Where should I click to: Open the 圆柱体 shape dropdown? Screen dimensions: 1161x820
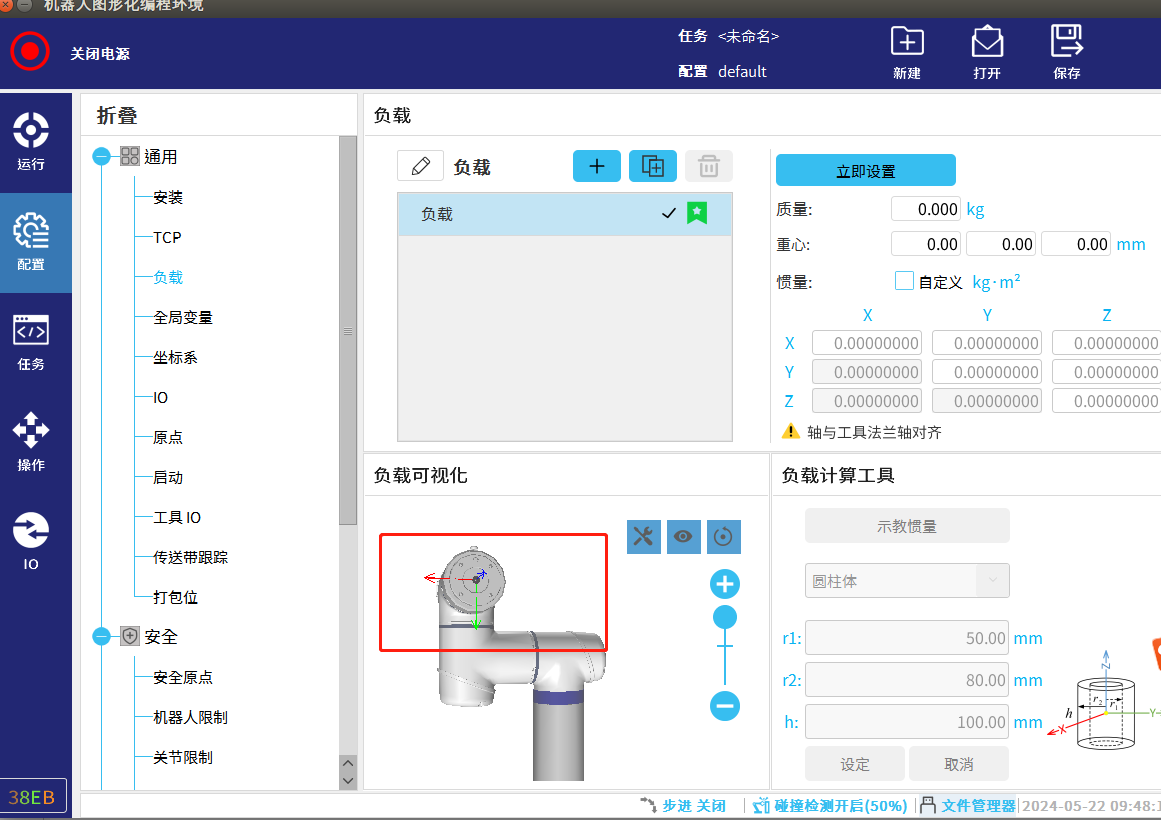coord(907,580)
